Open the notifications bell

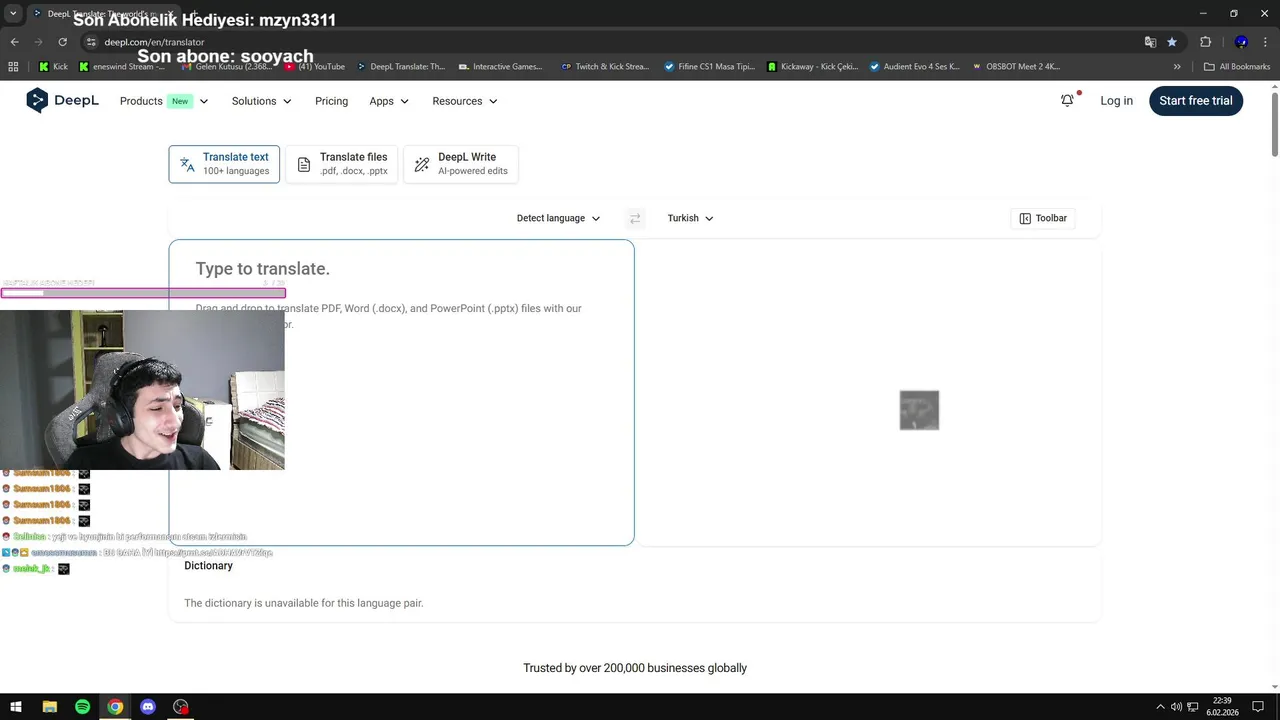pos(1068,100)
